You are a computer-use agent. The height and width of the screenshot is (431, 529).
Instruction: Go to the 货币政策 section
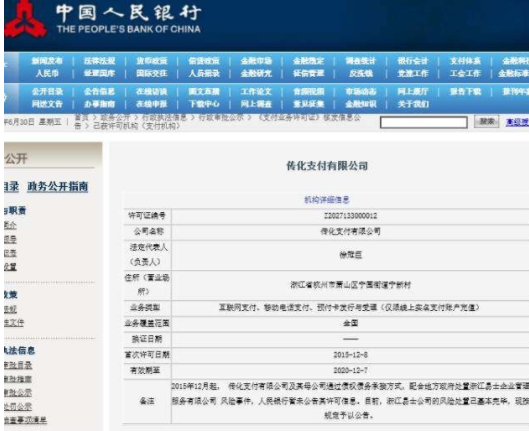coord(152,61)
